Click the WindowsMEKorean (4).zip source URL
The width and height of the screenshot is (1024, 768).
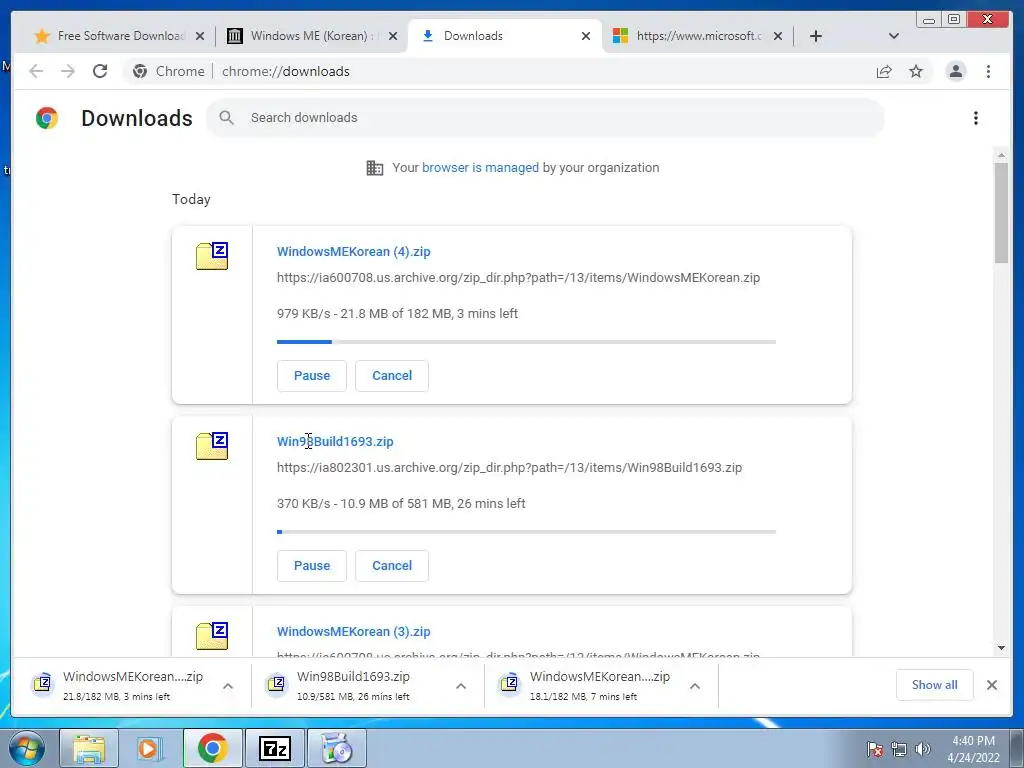coord(518,278)
